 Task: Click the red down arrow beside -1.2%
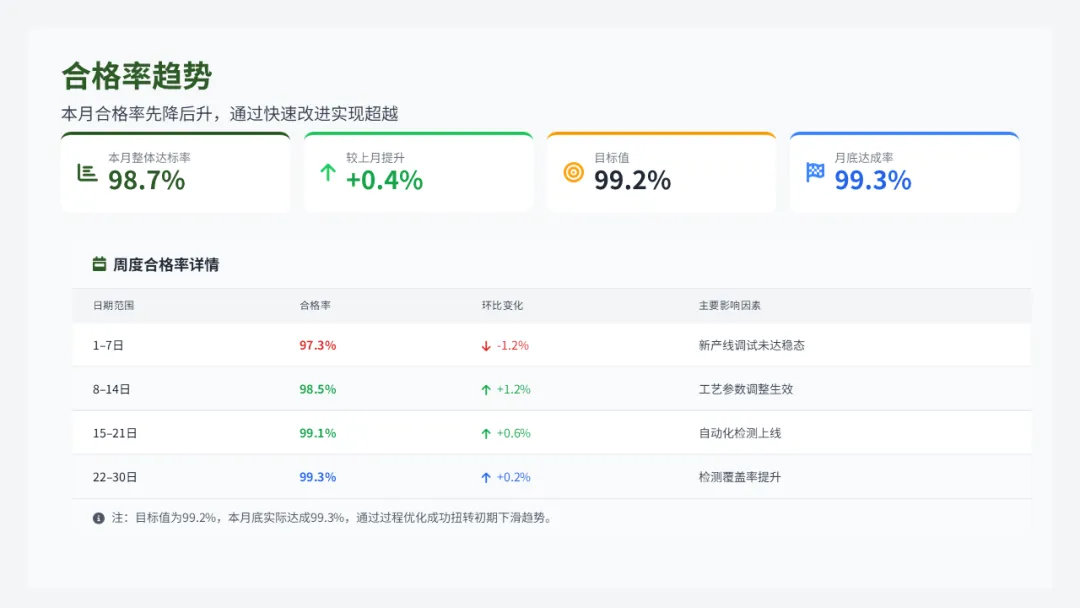pos(486,346)
